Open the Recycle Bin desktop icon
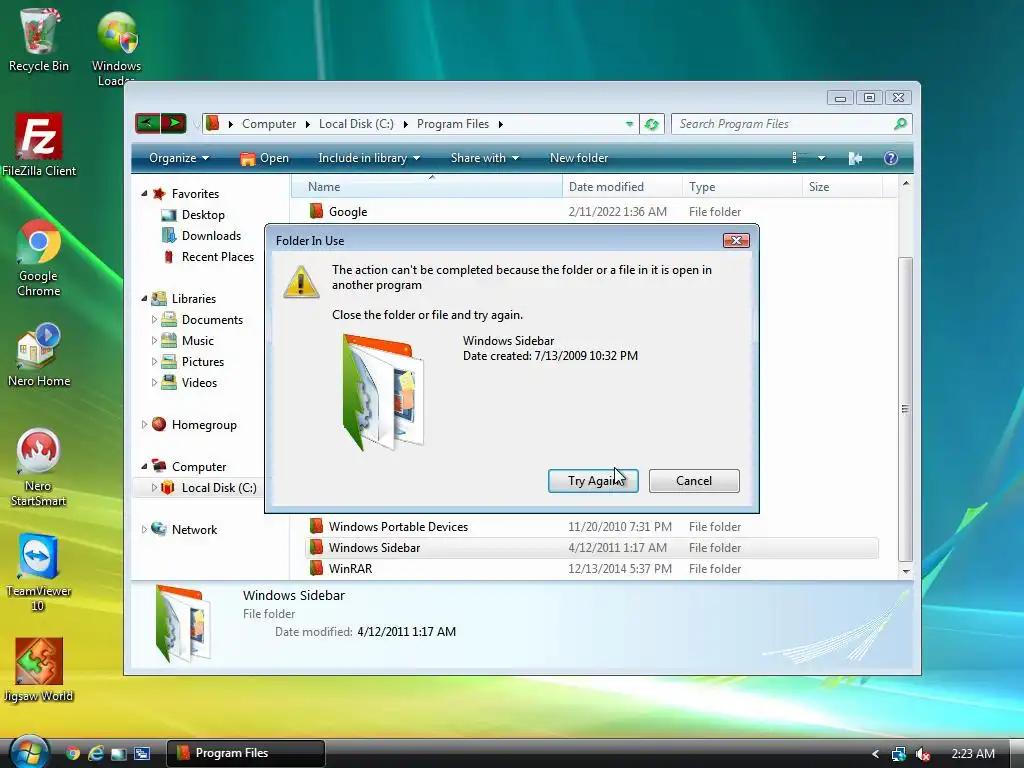 [39, 39]
